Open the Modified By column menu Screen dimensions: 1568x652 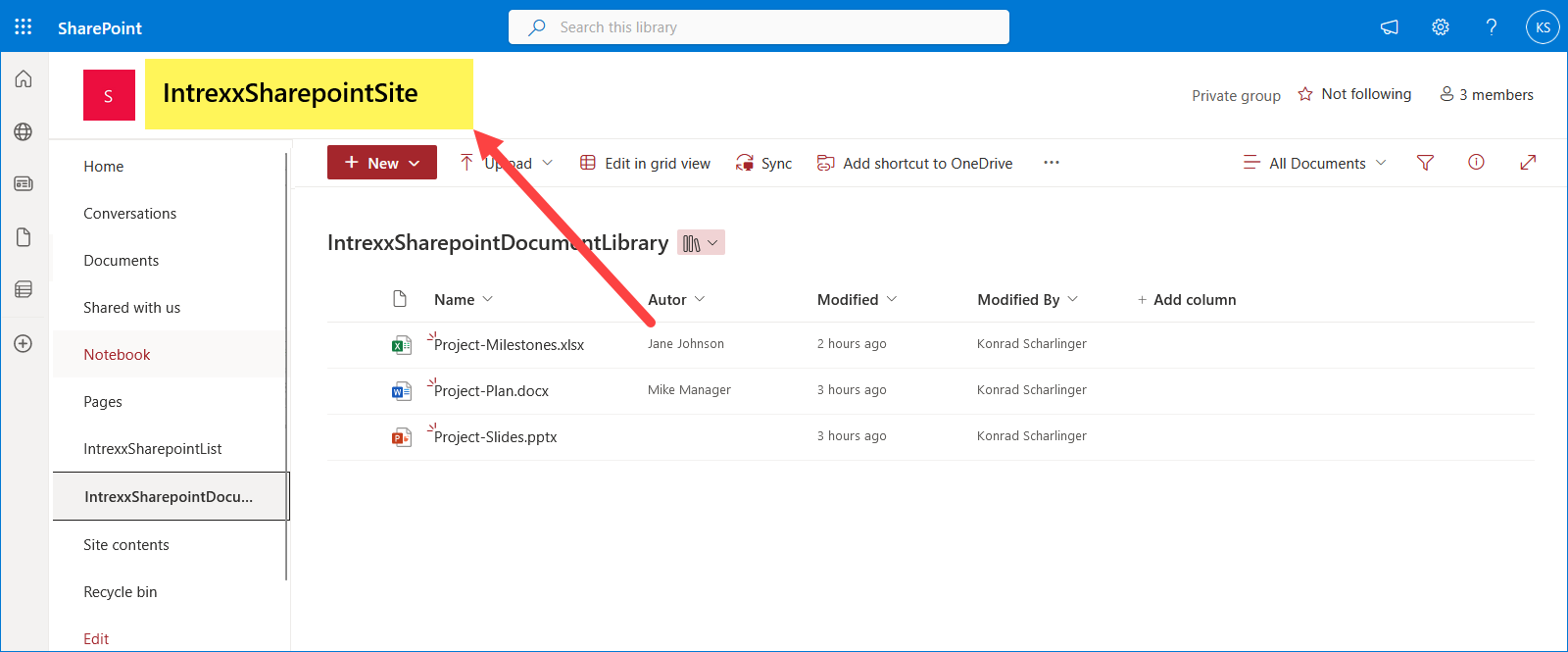click(x=1028, y=300)
